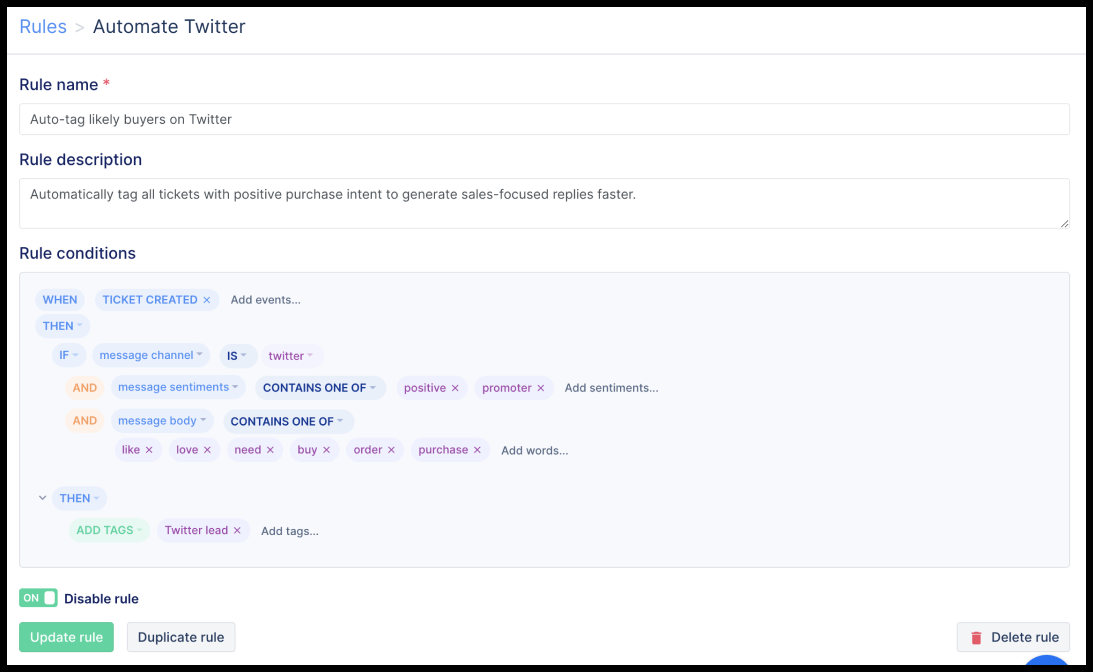Go back to Rules breadcrumb

pos(43,26)
